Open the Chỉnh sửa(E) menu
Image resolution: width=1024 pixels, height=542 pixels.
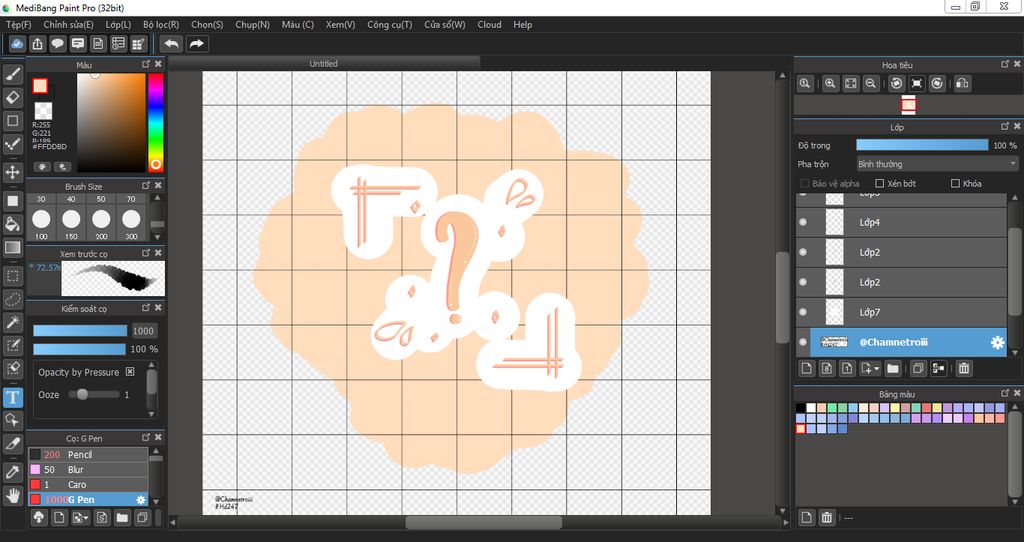(x=69, y=24)
